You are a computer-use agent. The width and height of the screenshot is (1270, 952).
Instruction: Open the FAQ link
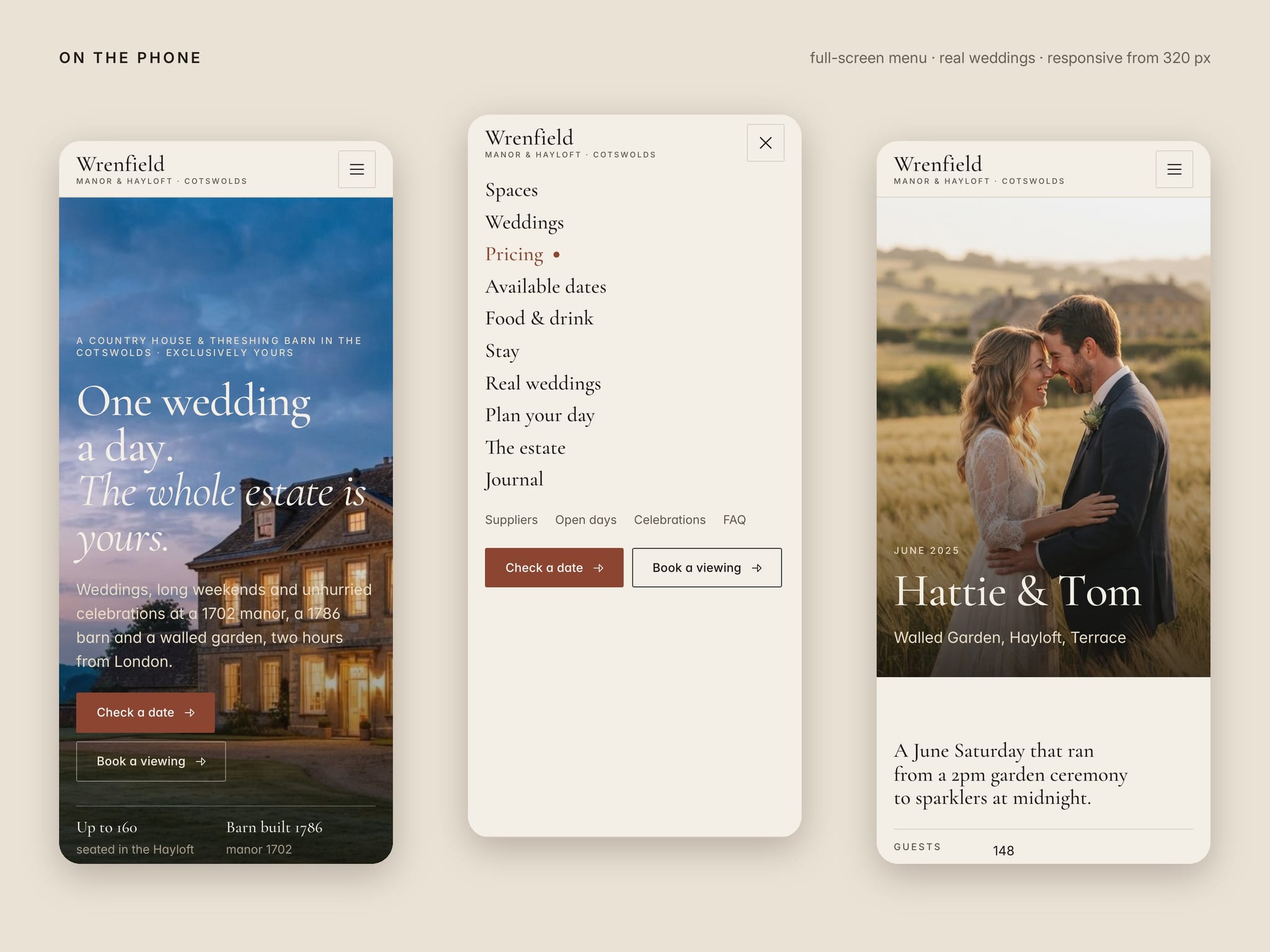click(x=734, y=520)
